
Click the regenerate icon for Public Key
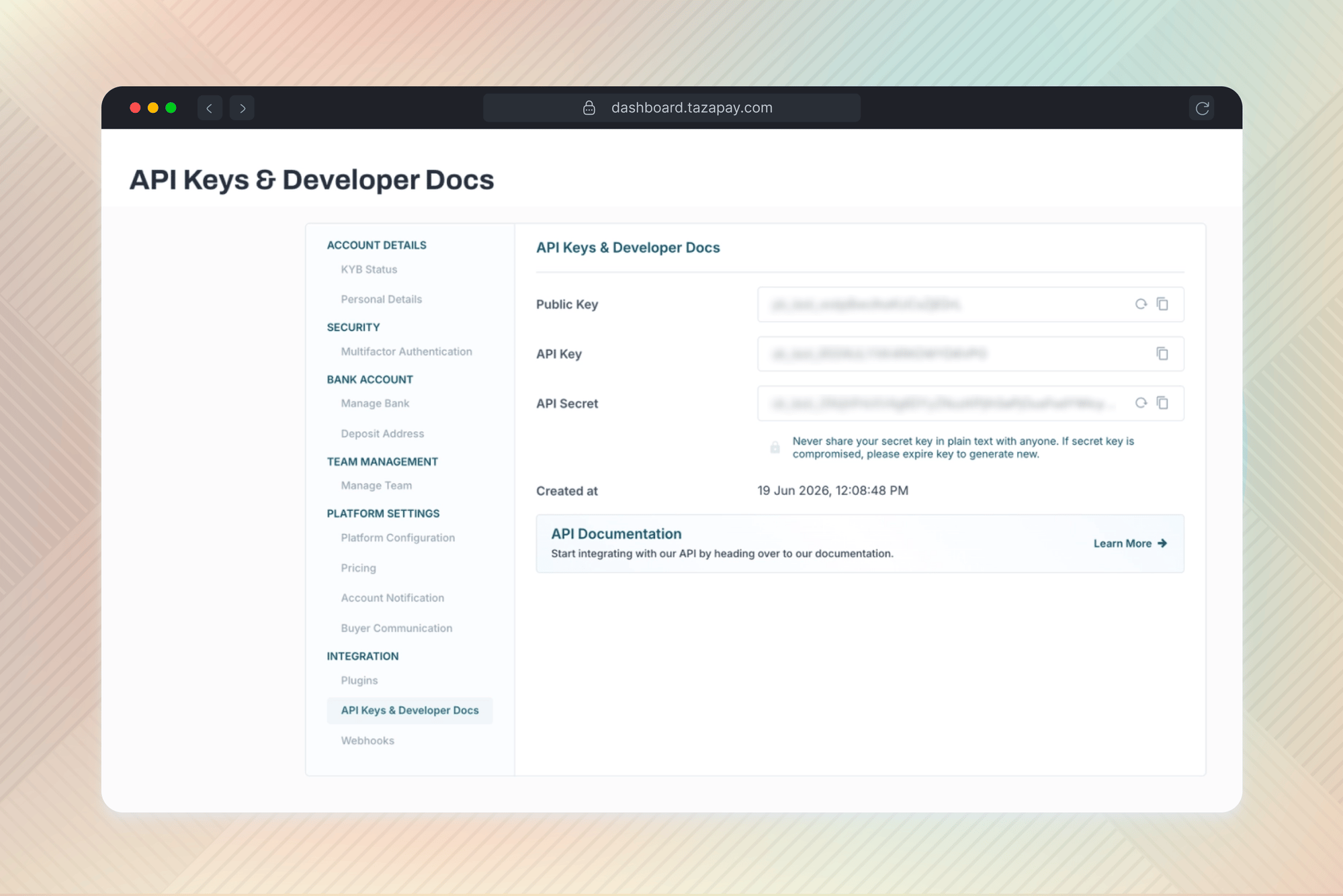coord(1141,304)
